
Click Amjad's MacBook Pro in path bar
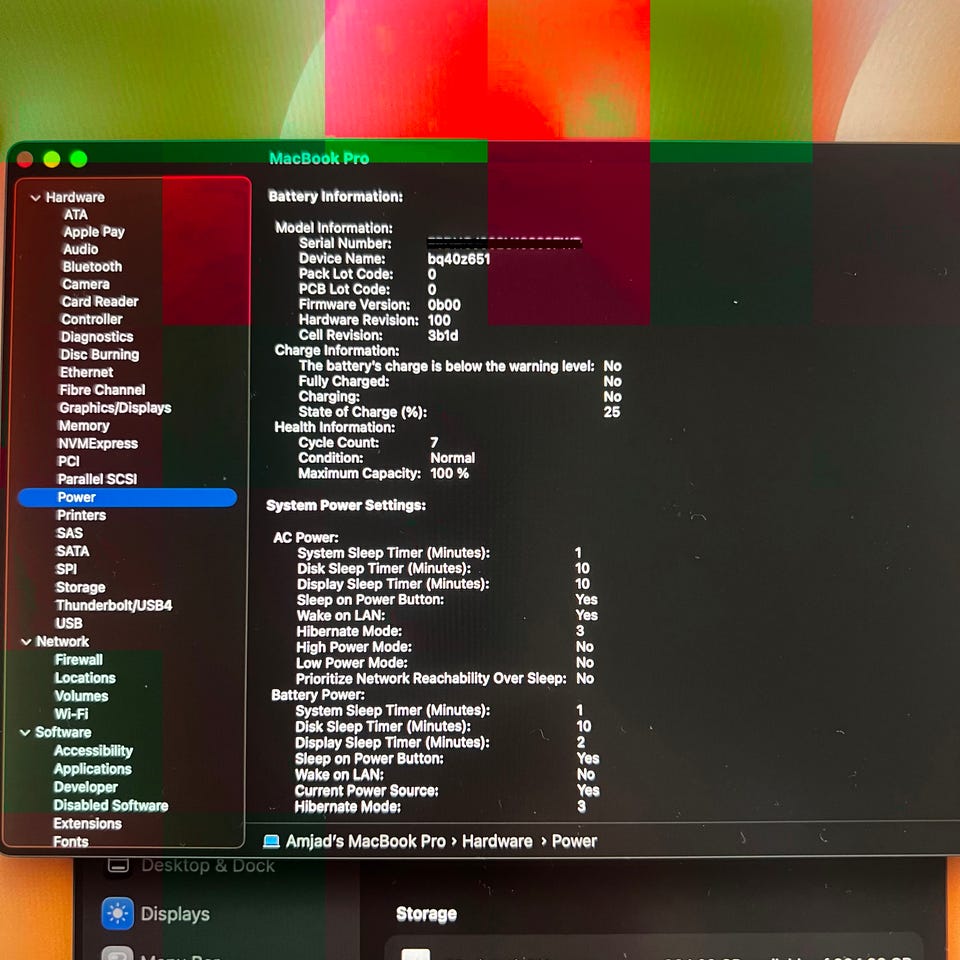tap(365, 841)
